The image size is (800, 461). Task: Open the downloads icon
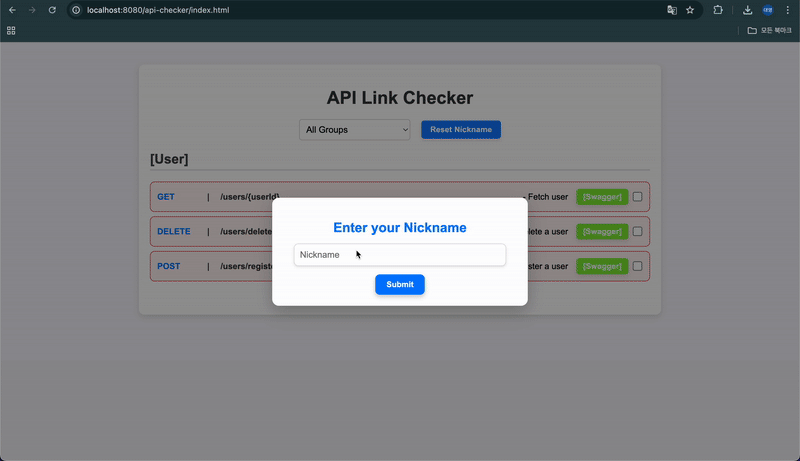(747, 10)
